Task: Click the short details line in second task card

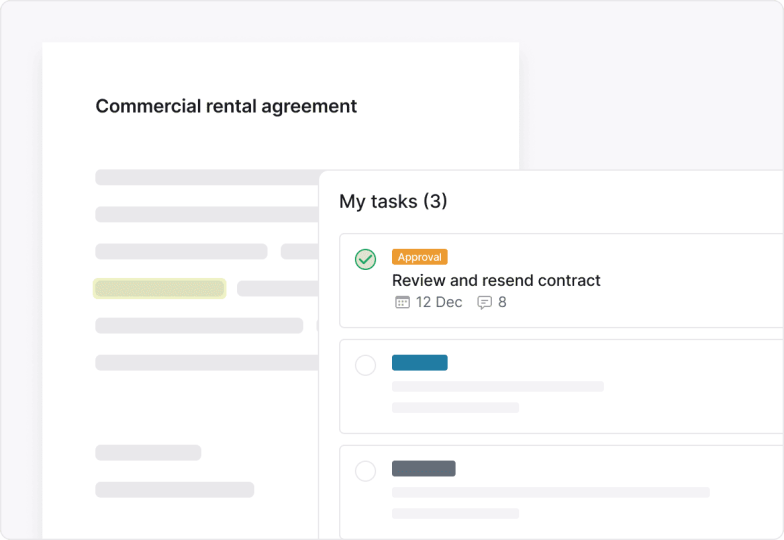Action: click(x=455, y=408)
